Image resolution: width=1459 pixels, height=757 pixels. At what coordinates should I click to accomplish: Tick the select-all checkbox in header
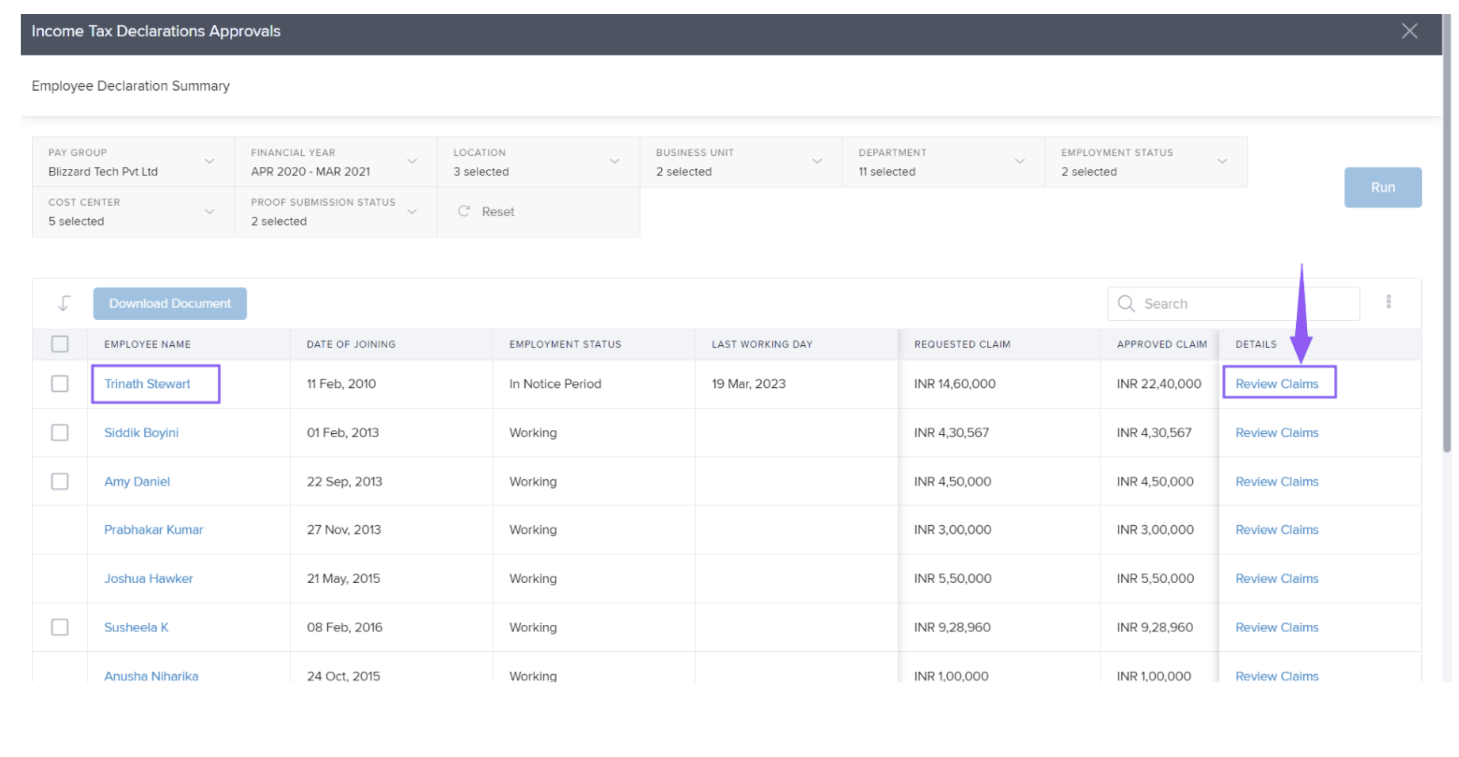point(60,344)
